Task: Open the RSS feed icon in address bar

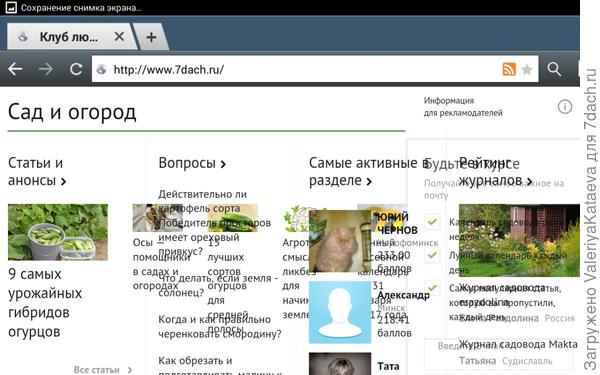Action: tap(509, 69)
